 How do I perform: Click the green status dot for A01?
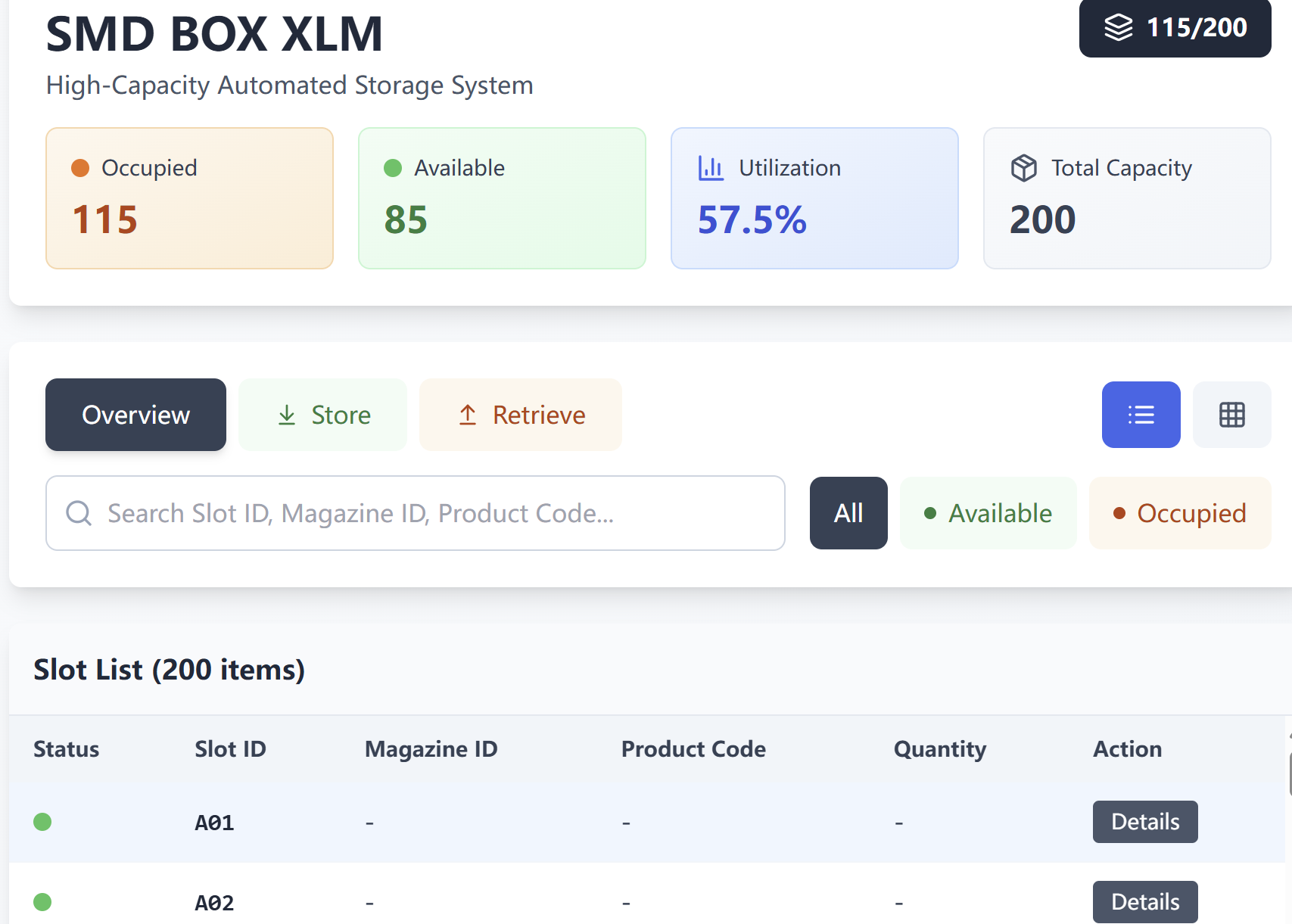(42, 822)
